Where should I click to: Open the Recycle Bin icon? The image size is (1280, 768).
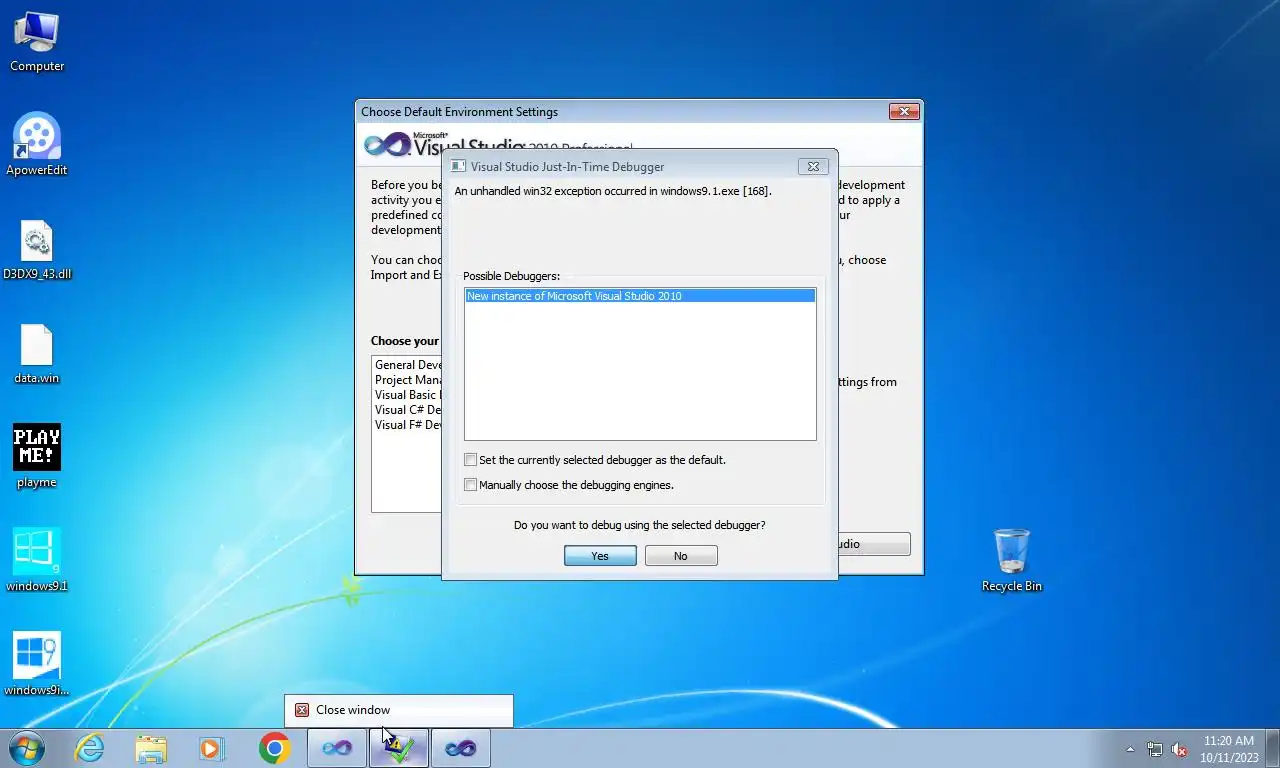pos(1012,561)
